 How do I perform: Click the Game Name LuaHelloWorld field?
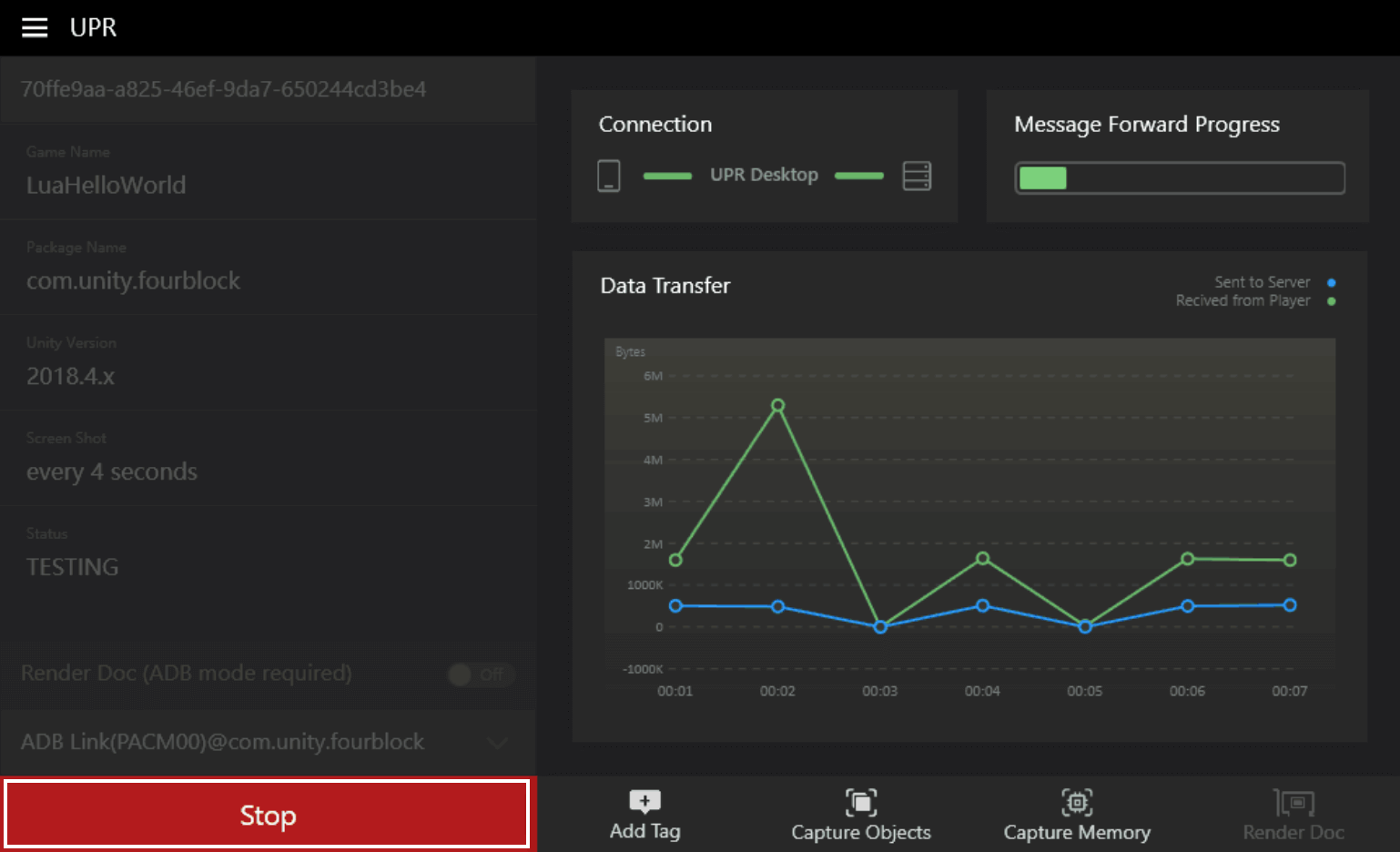pos(269,172)
